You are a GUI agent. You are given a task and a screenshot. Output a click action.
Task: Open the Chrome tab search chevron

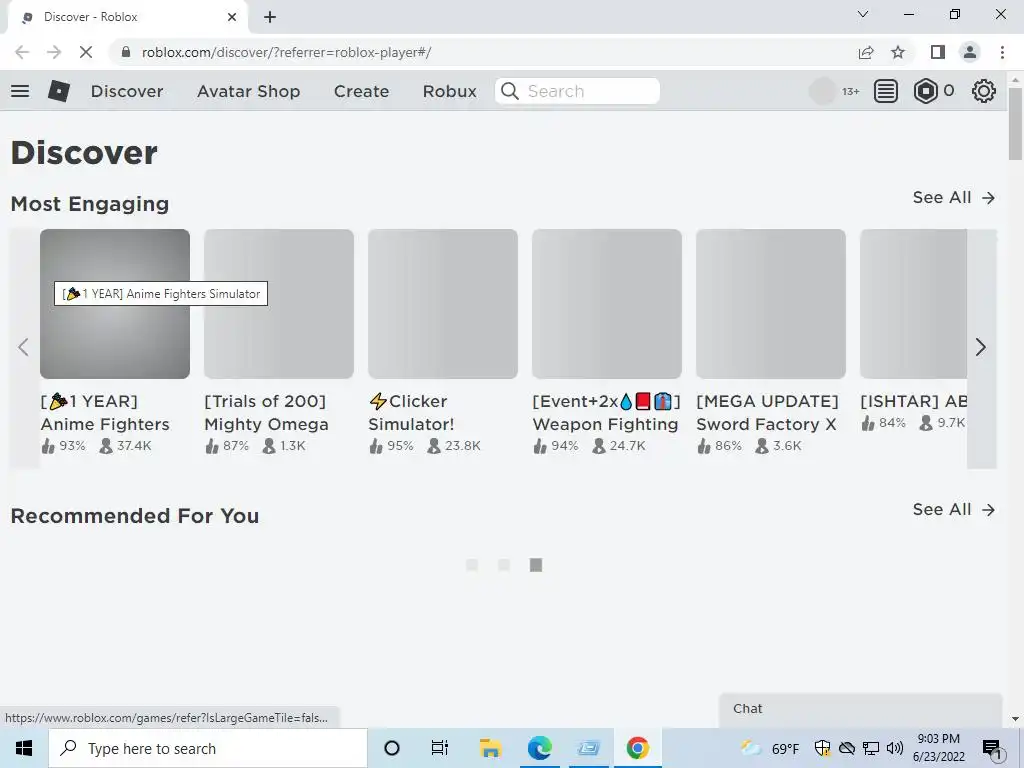pyautogui.click(x=863, y=14)
